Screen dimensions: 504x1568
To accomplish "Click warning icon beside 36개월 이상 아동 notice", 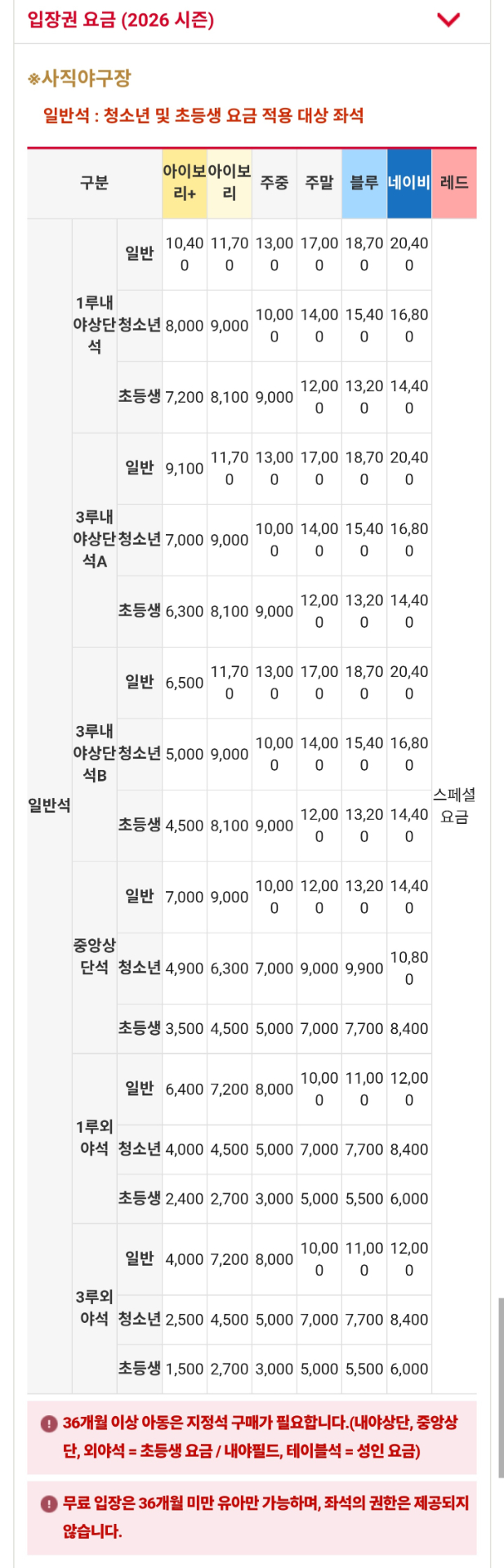I will point(48,1423).
